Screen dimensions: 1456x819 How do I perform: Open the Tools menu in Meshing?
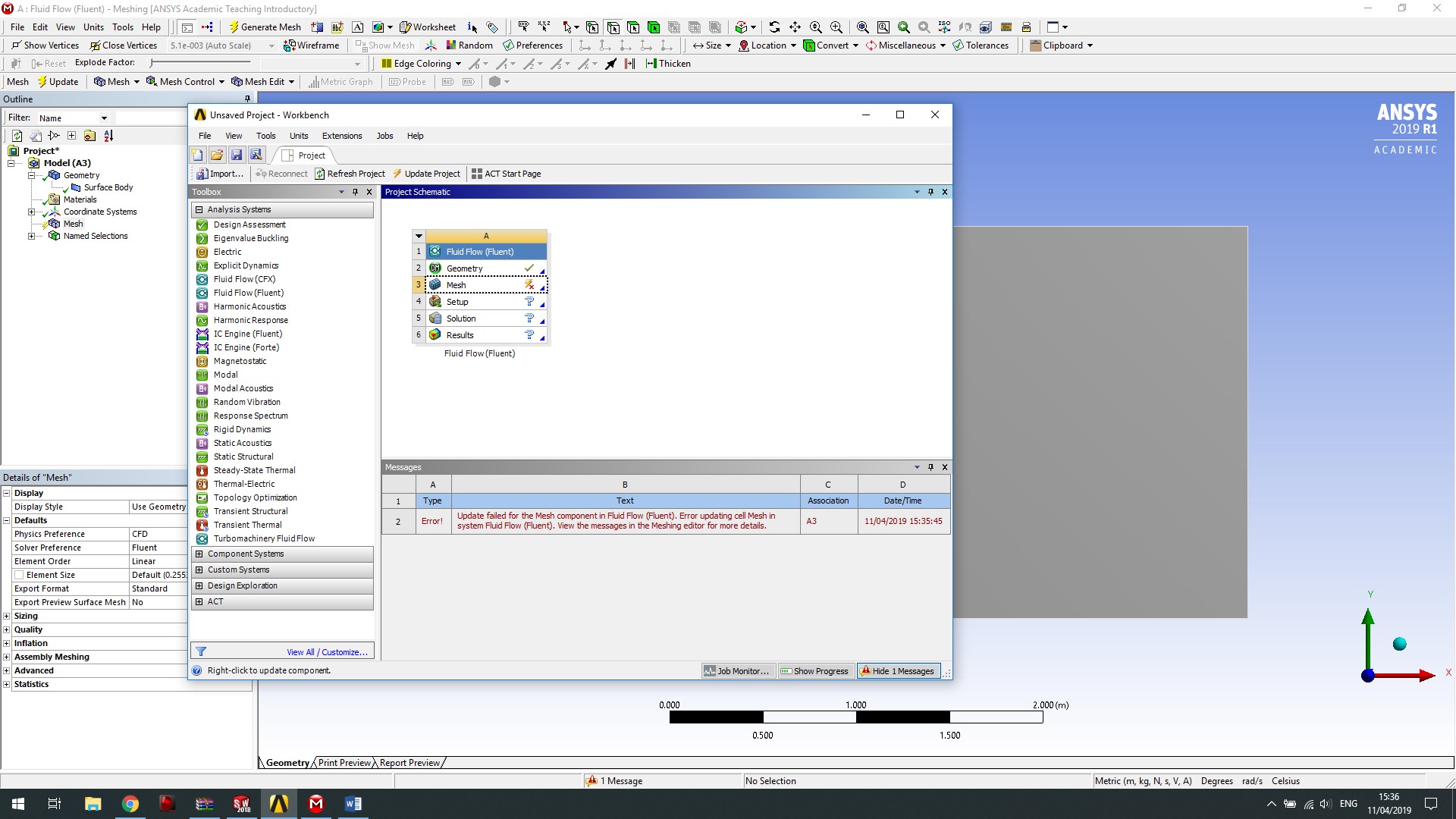(123, 27)
